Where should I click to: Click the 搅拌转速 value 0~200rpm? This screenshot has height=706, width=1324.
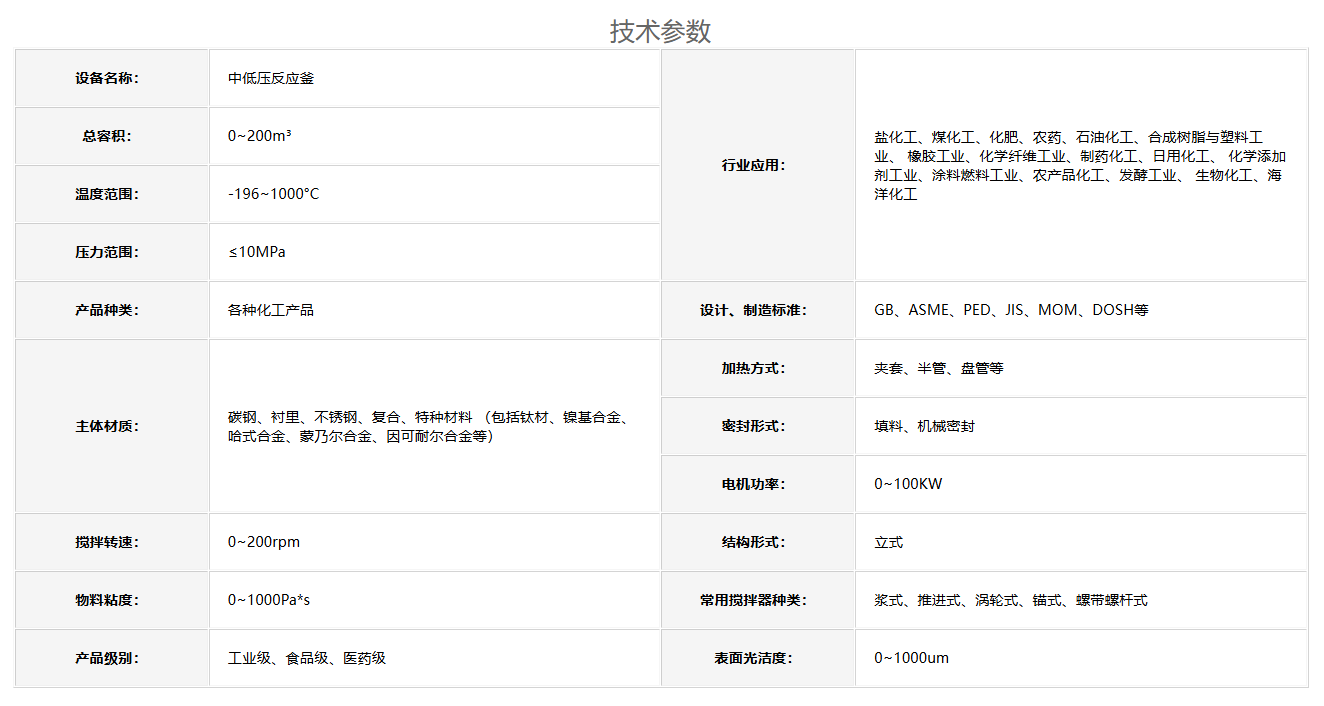(263, 542)
